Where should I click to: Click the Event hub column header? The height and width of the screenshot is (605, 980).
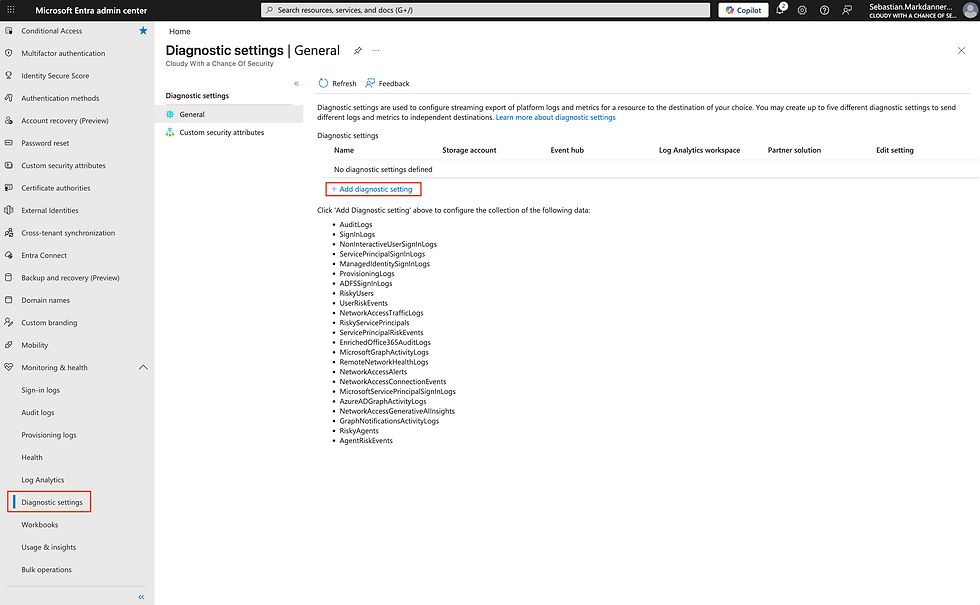[567, 151]
